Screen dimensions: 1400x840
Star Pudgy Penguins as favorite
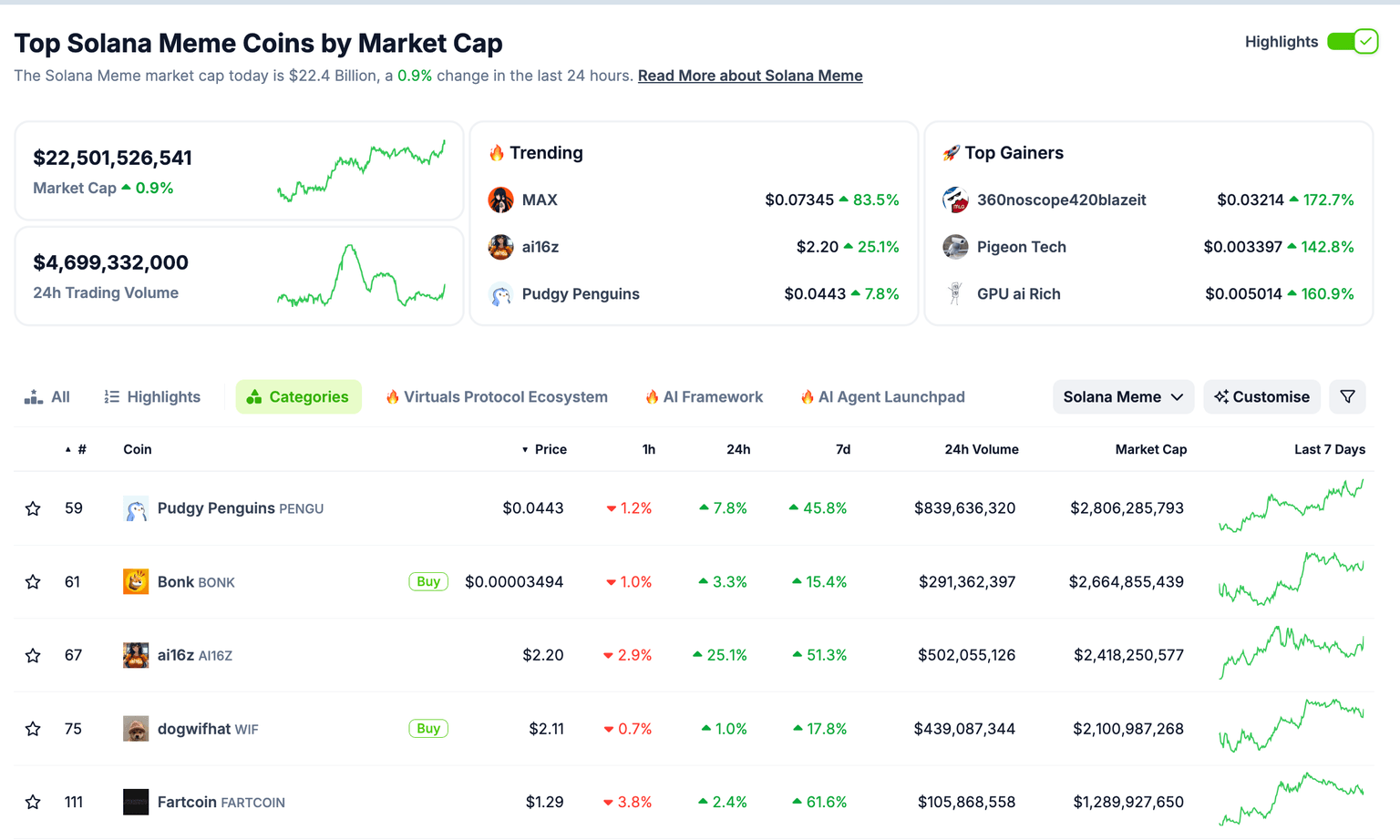pyautogui.click(x=33, y=508)
